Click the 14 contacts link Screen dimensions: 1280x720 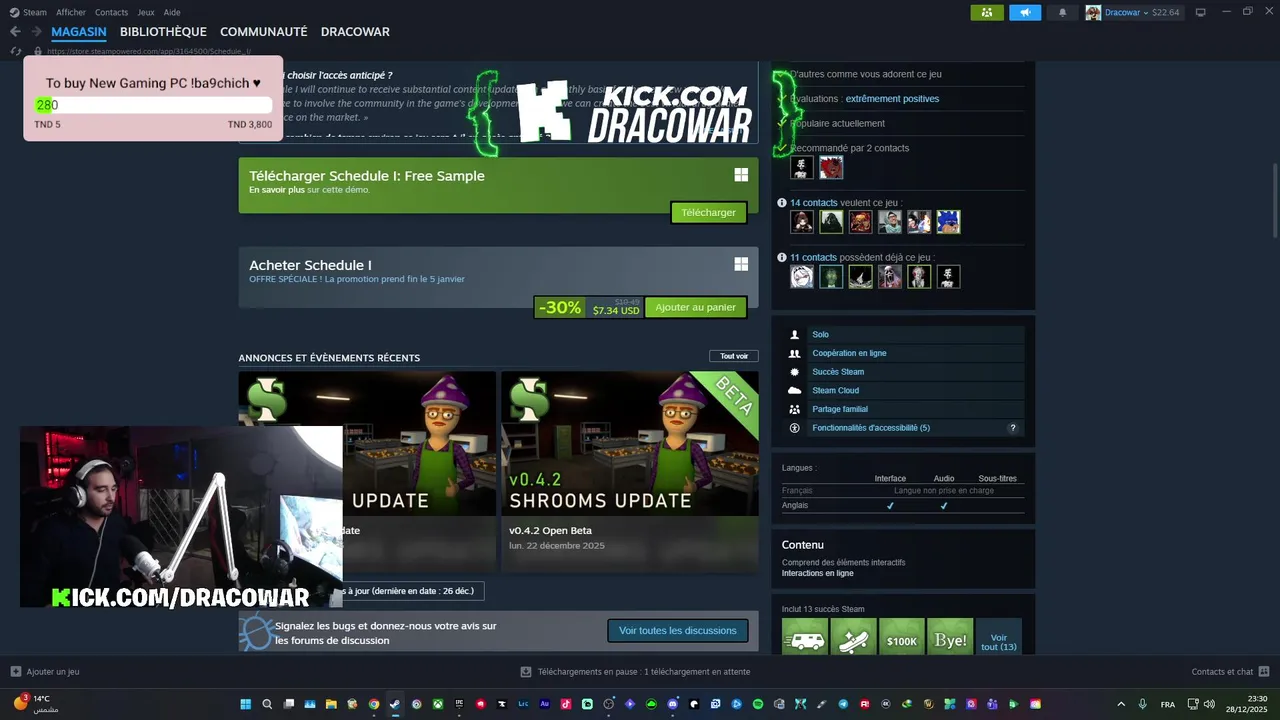pos(813,203)
